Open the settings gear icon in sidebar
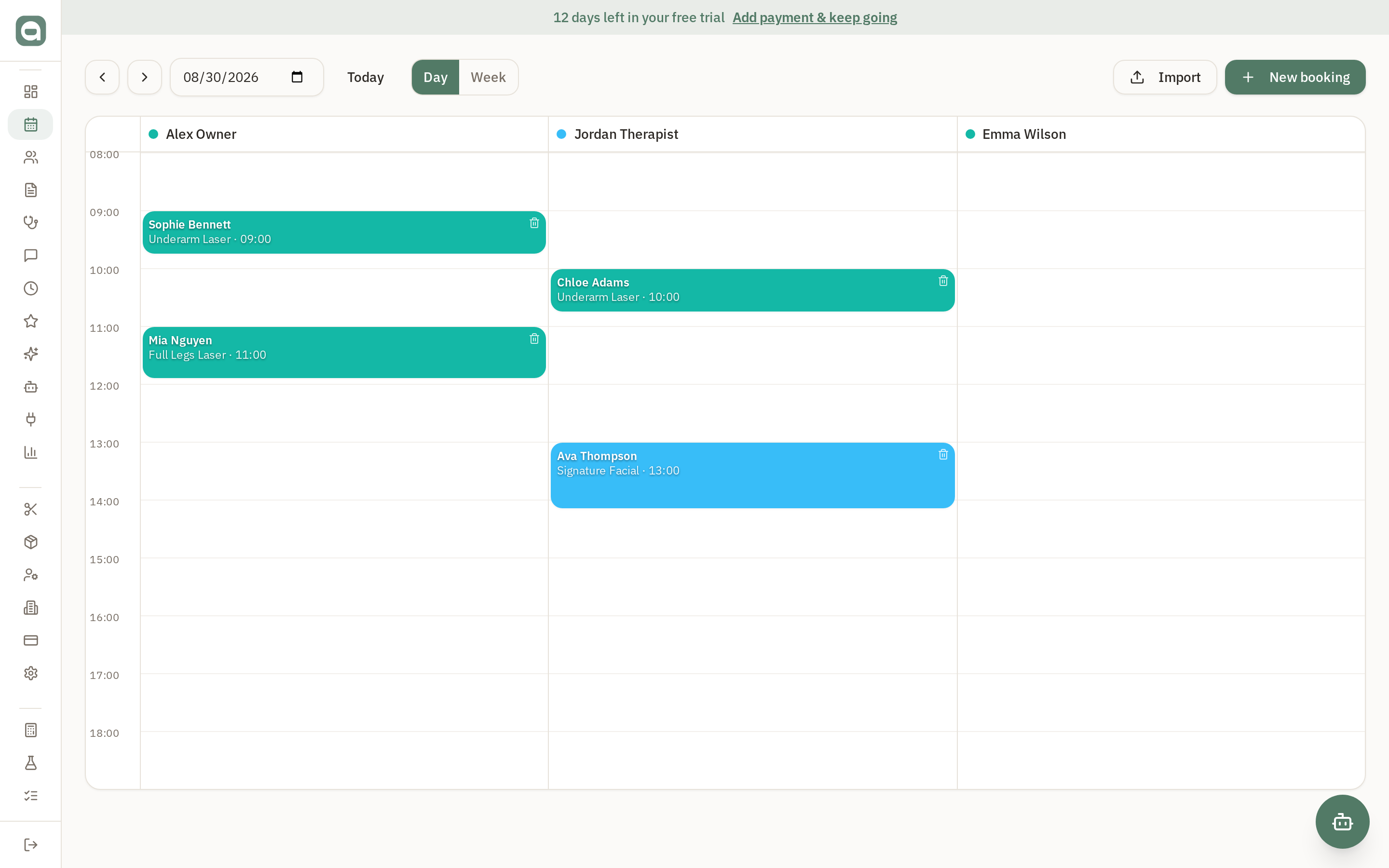1389x868 pixels. (30, 673)
